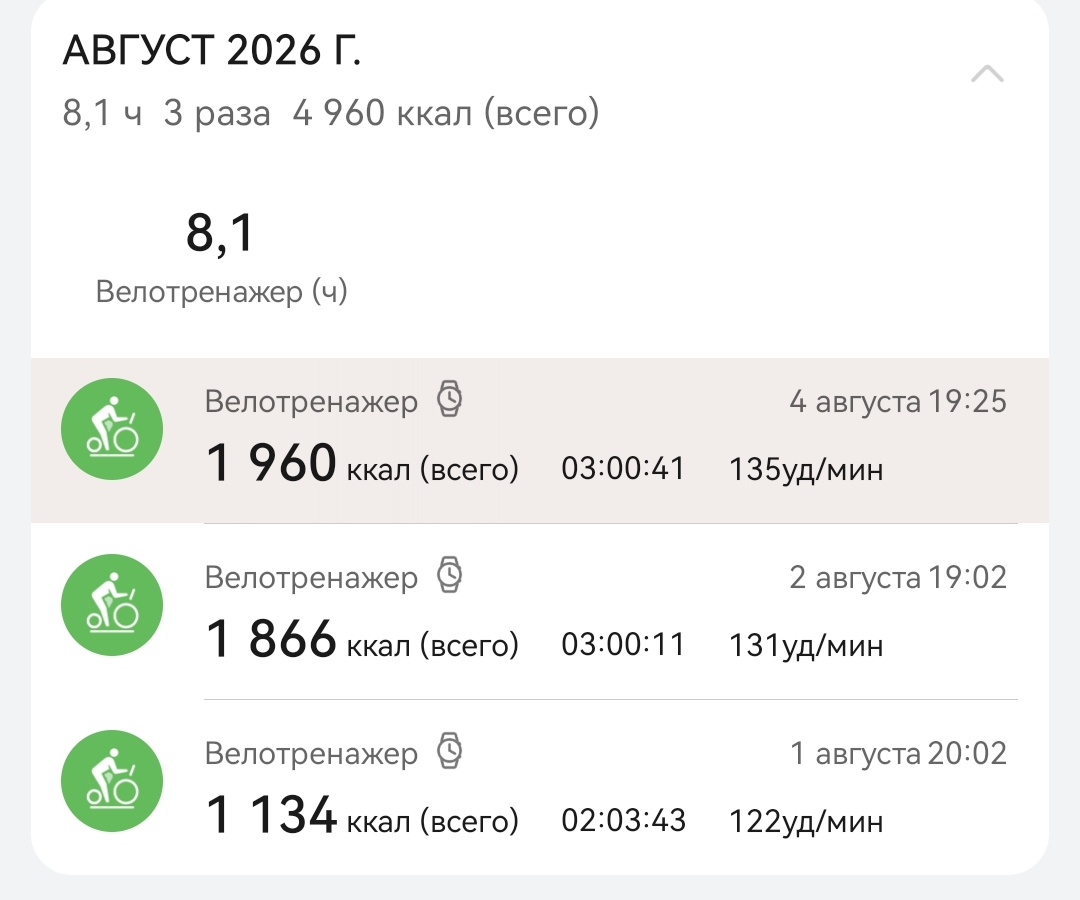
Task: Tap the 135уд/мин heart rate value
Action: tap(806, 470)
